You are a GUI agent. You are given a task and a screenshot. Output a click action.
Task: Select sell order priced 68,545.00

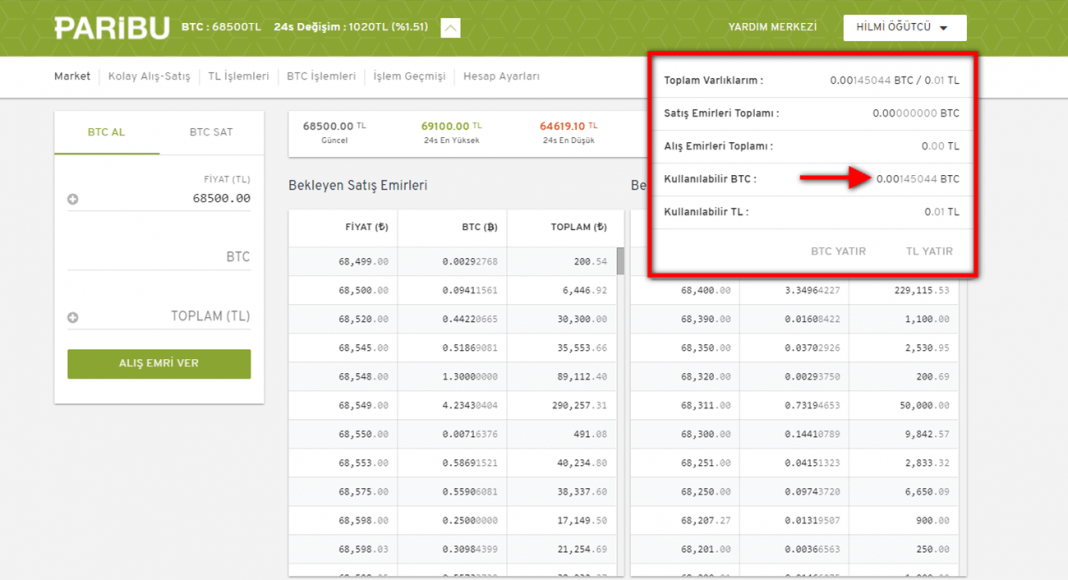(452, 348)
